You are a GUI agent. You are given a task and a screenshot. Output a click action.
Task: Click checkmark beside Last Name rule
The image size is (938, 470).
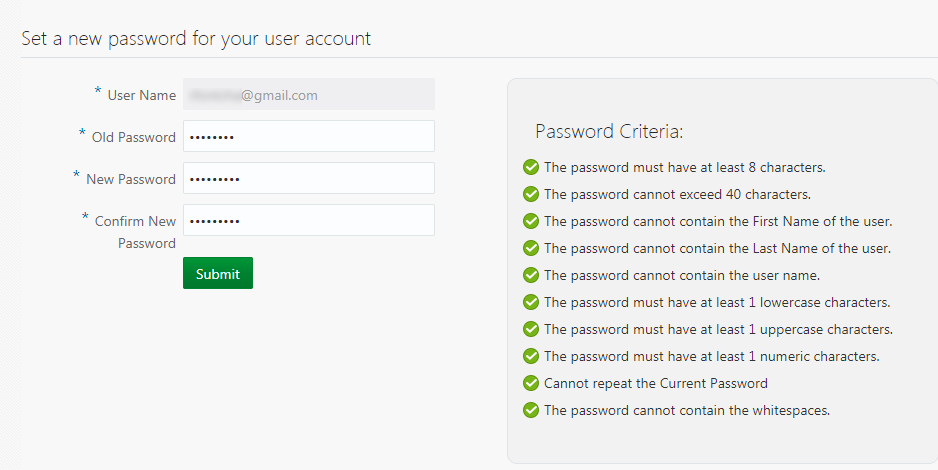[531, 248]
